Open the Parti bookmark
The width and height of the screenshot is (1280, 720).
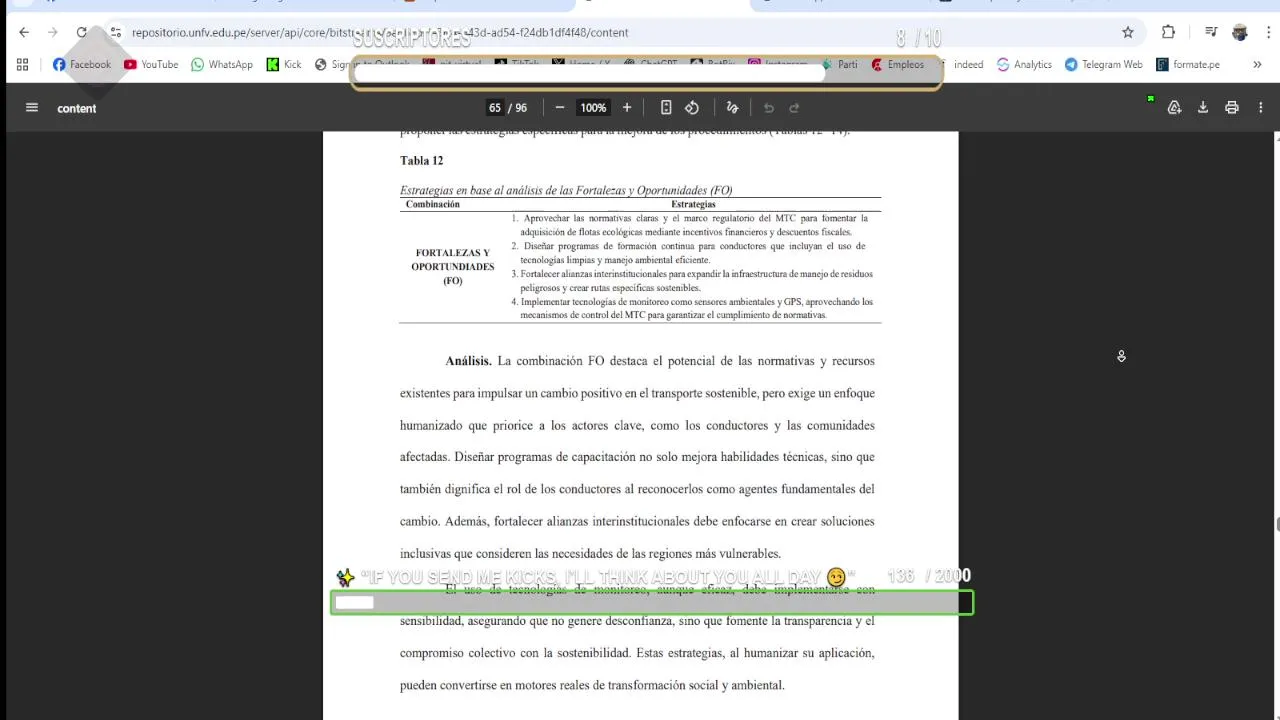coord(840,64)
